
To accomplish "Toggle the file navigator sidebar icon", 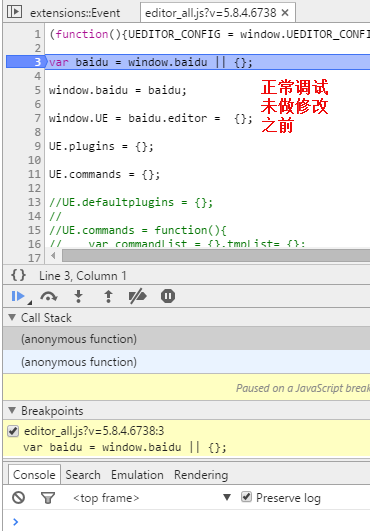I will point(15,12).
